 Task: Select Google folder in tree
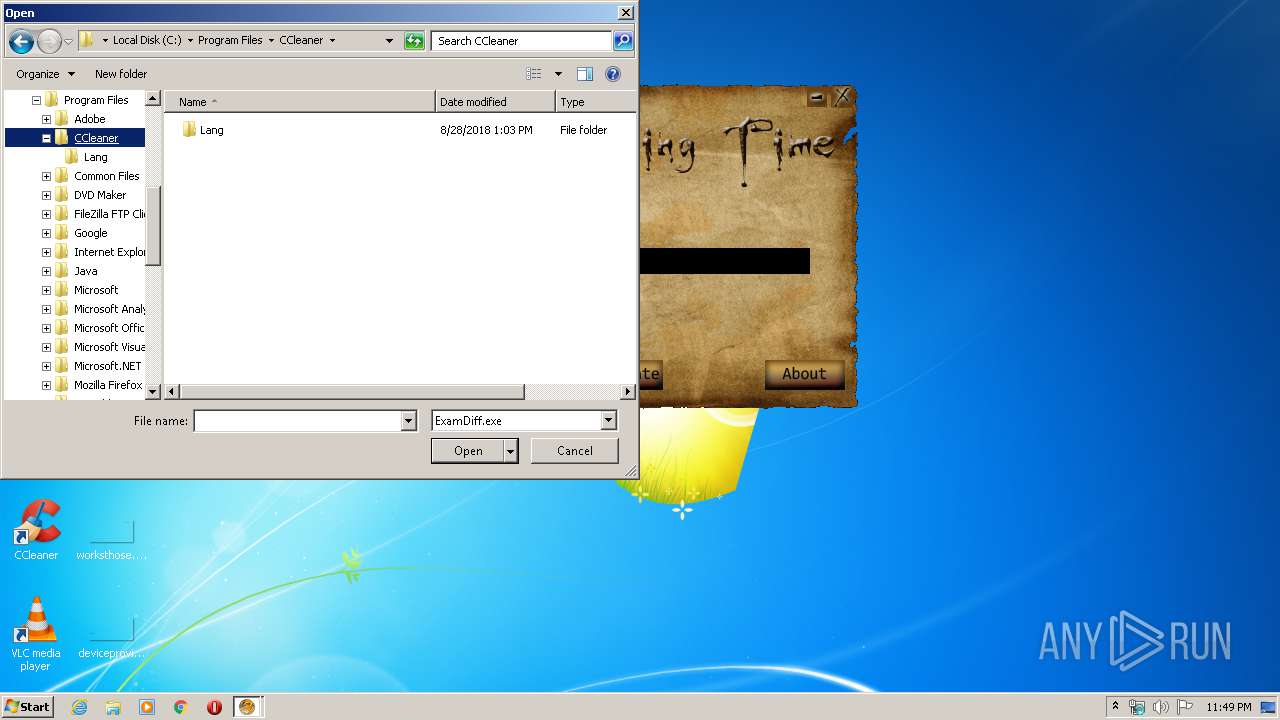click(x=90, y=233)
